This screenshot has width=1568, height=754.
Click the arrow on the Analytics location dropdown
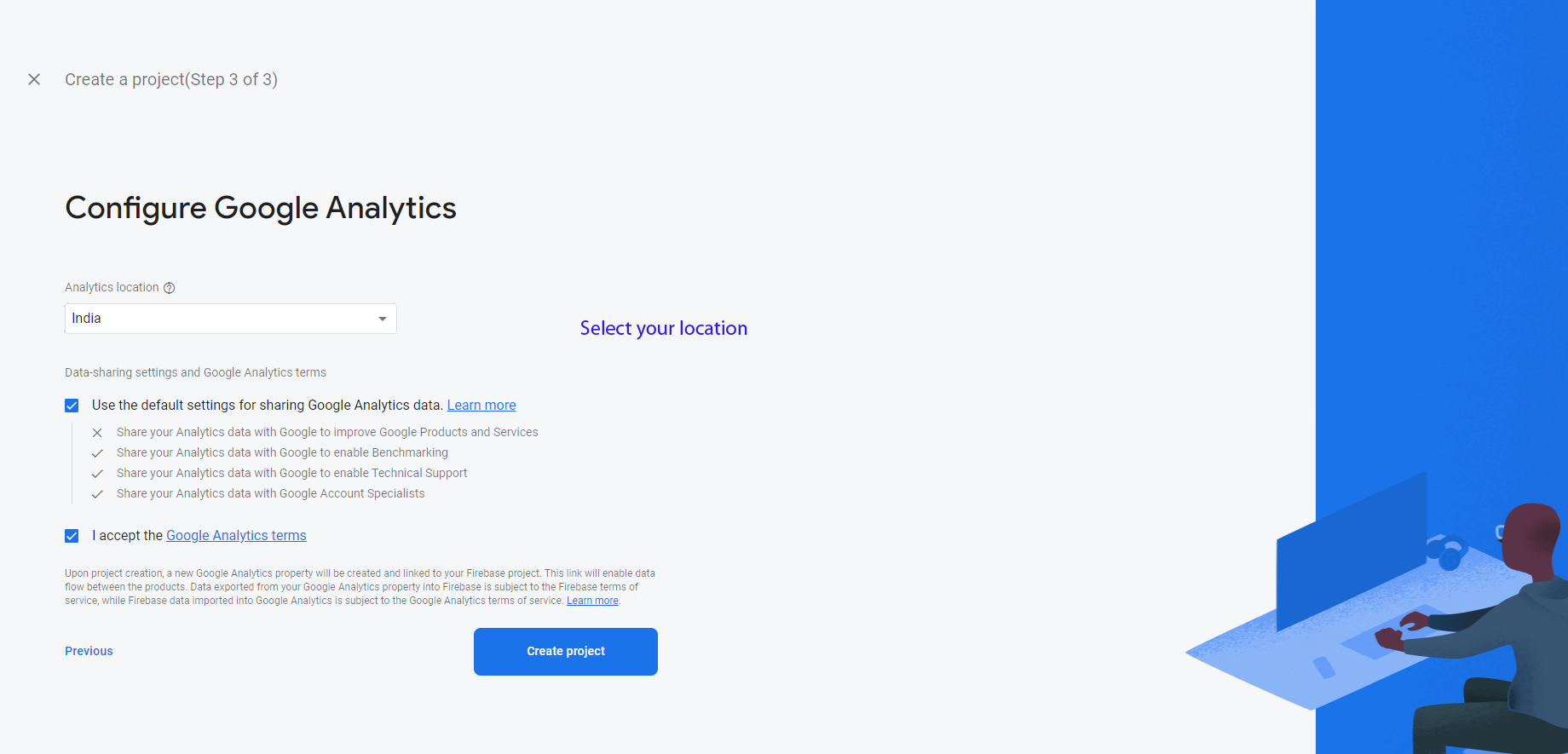[x=383, y=319]
